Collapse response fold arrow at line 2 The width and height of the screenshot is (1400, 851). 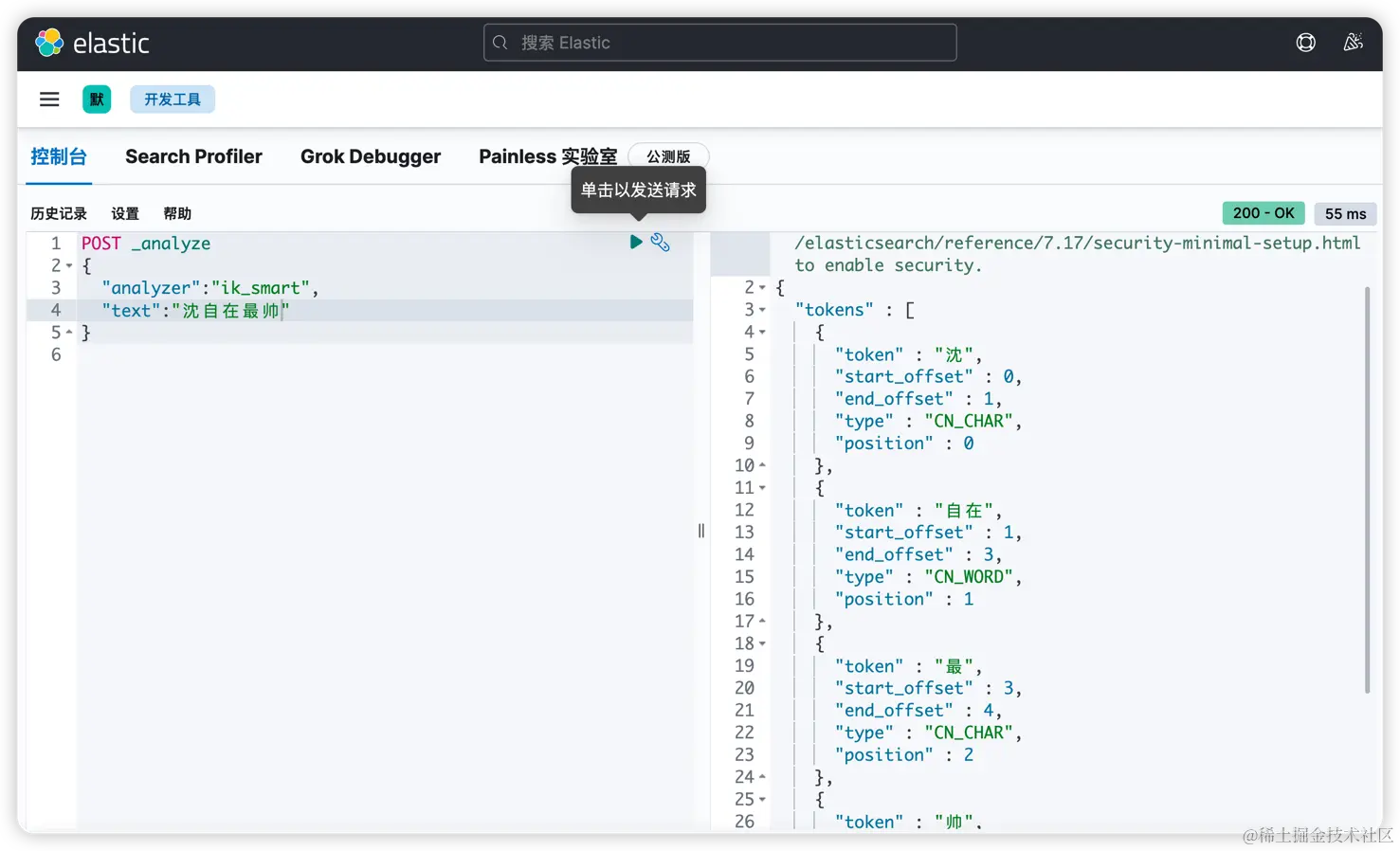tap(762, 287)
